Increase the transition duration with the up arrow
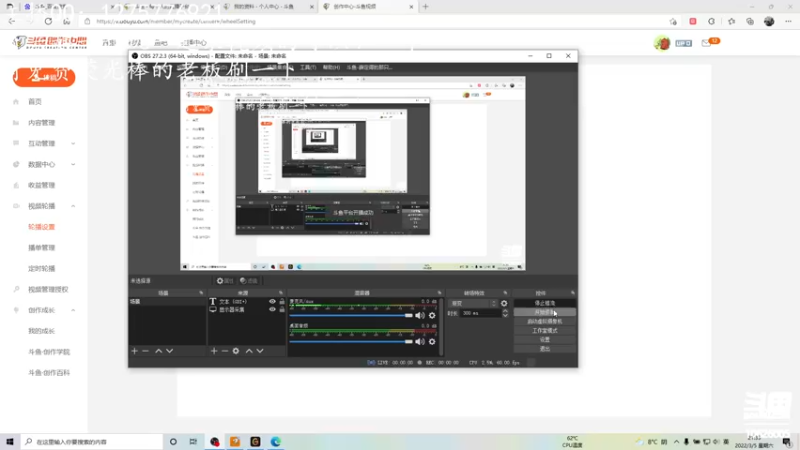800x450 pixels. tap(505, 311)
